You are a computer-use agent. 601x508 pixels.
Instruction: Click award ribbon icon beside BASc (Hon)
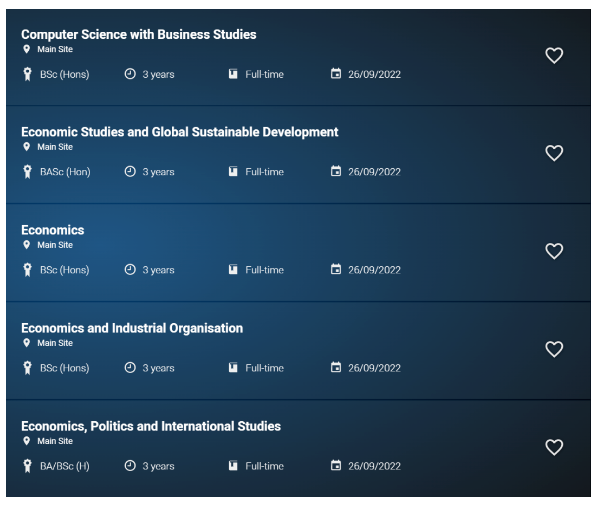(27, 172)
